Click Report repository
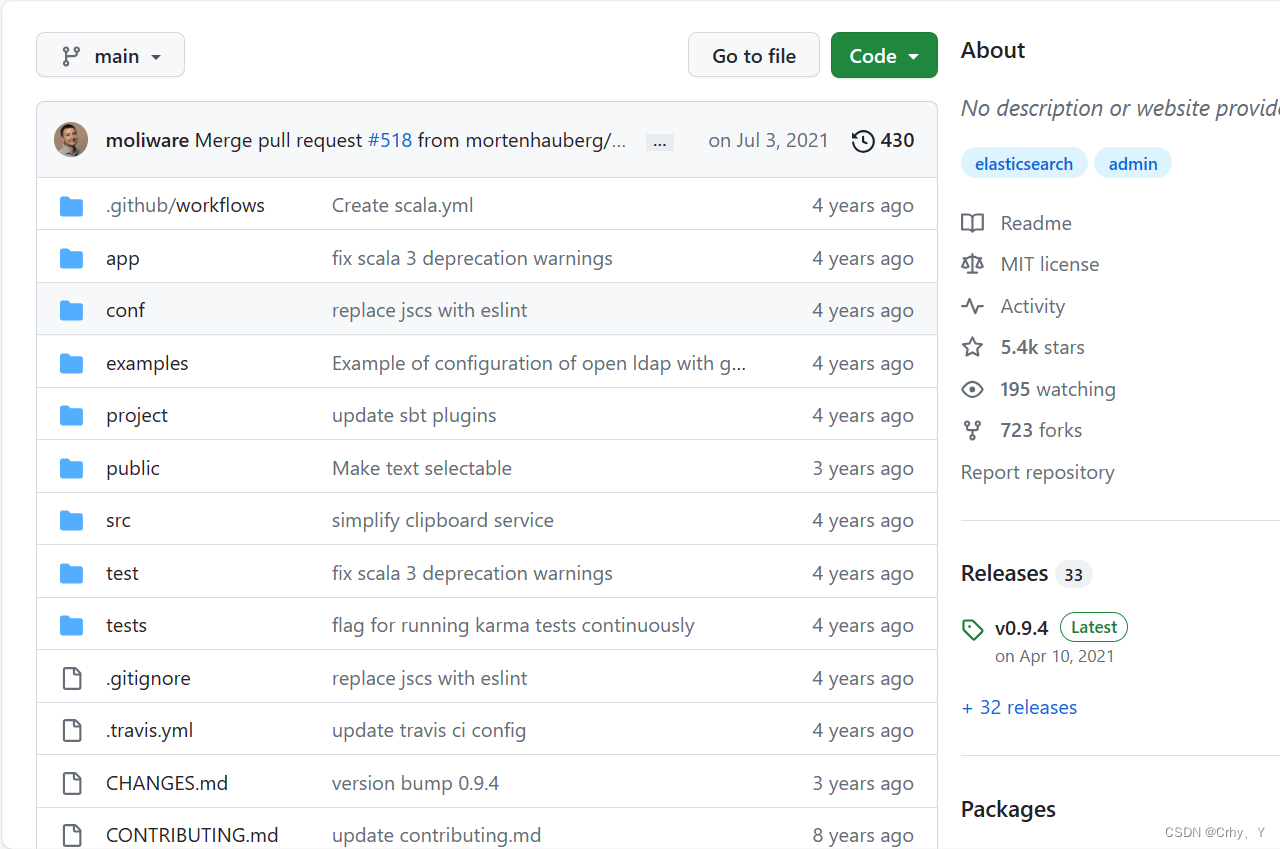 pos(1037,472)
